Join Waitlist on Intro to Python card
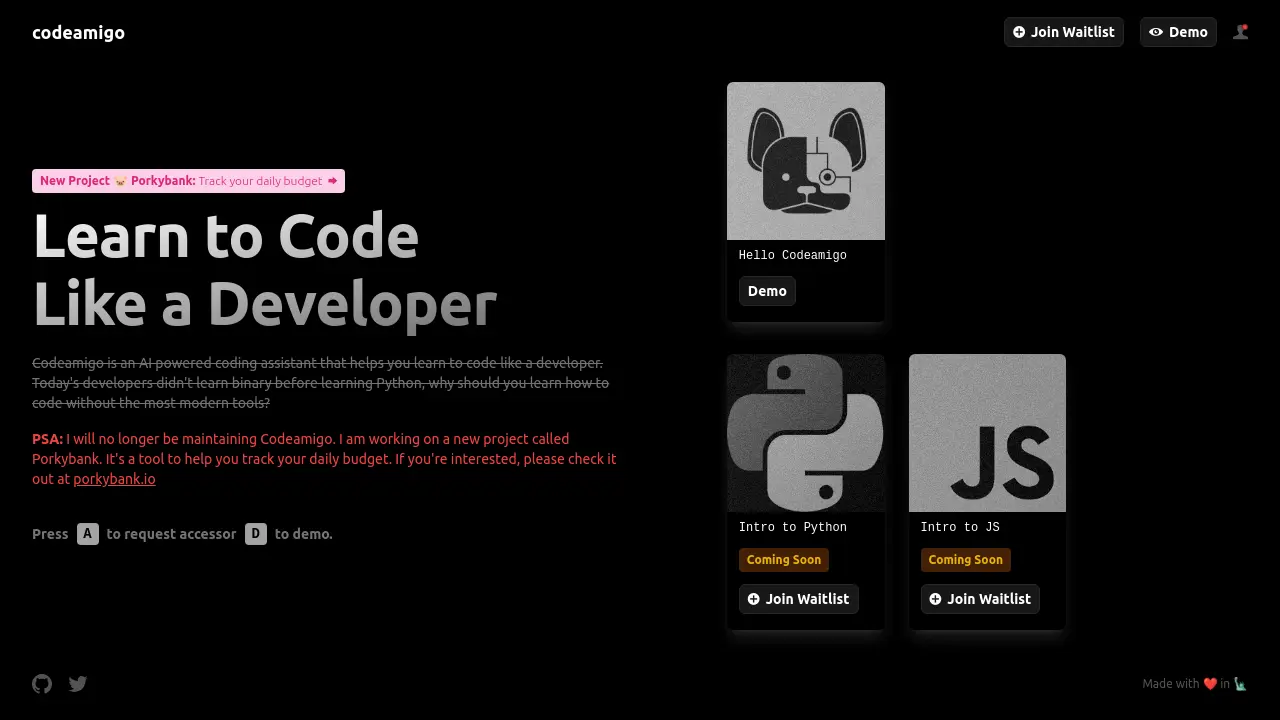This screenshot has width=1280, height=720. [798, 599]
